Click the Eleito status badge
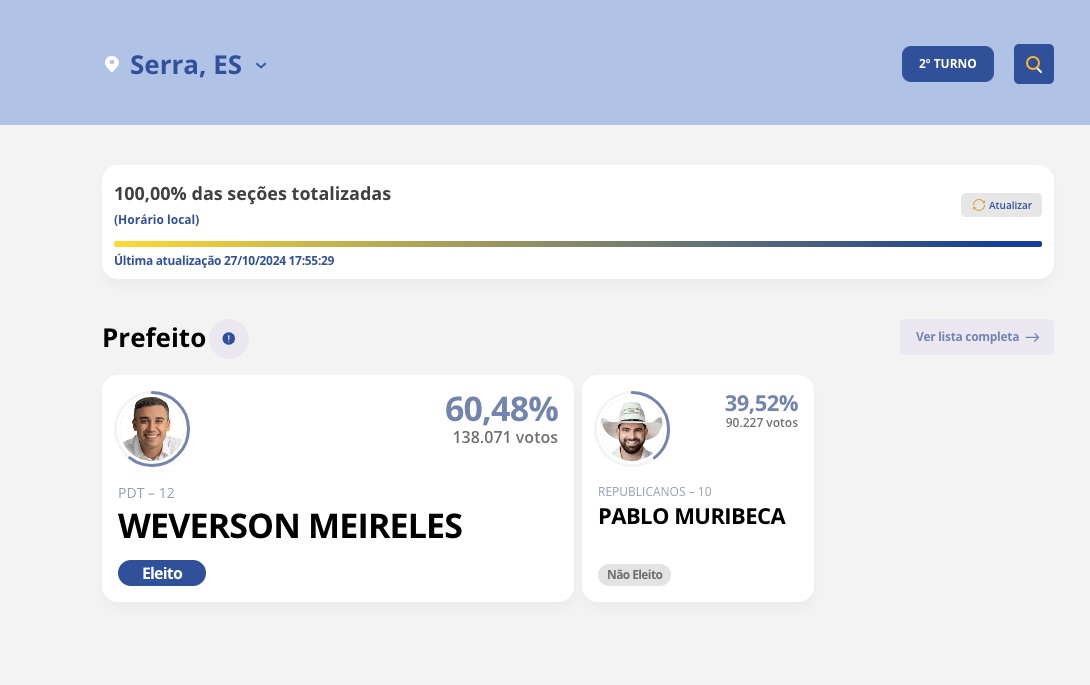 (162, 573)
